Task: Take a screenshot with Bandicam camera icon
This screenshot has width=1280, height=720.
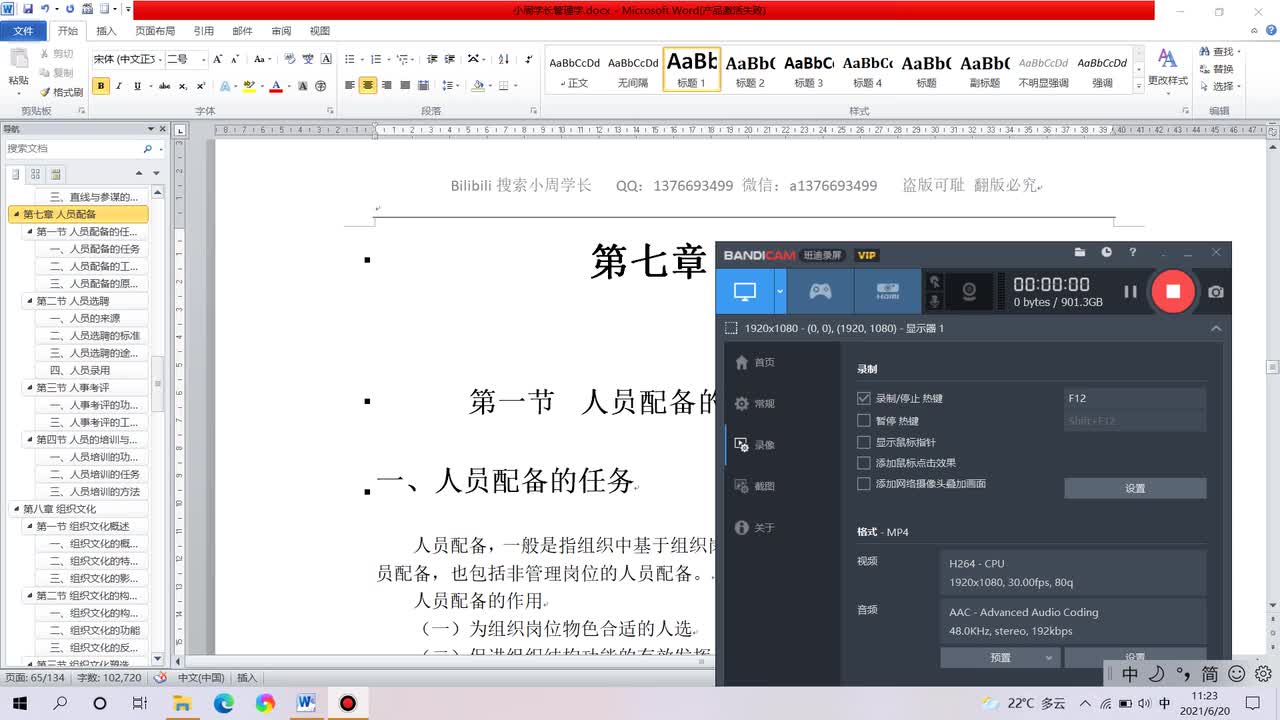Action: click(1215, 292)
